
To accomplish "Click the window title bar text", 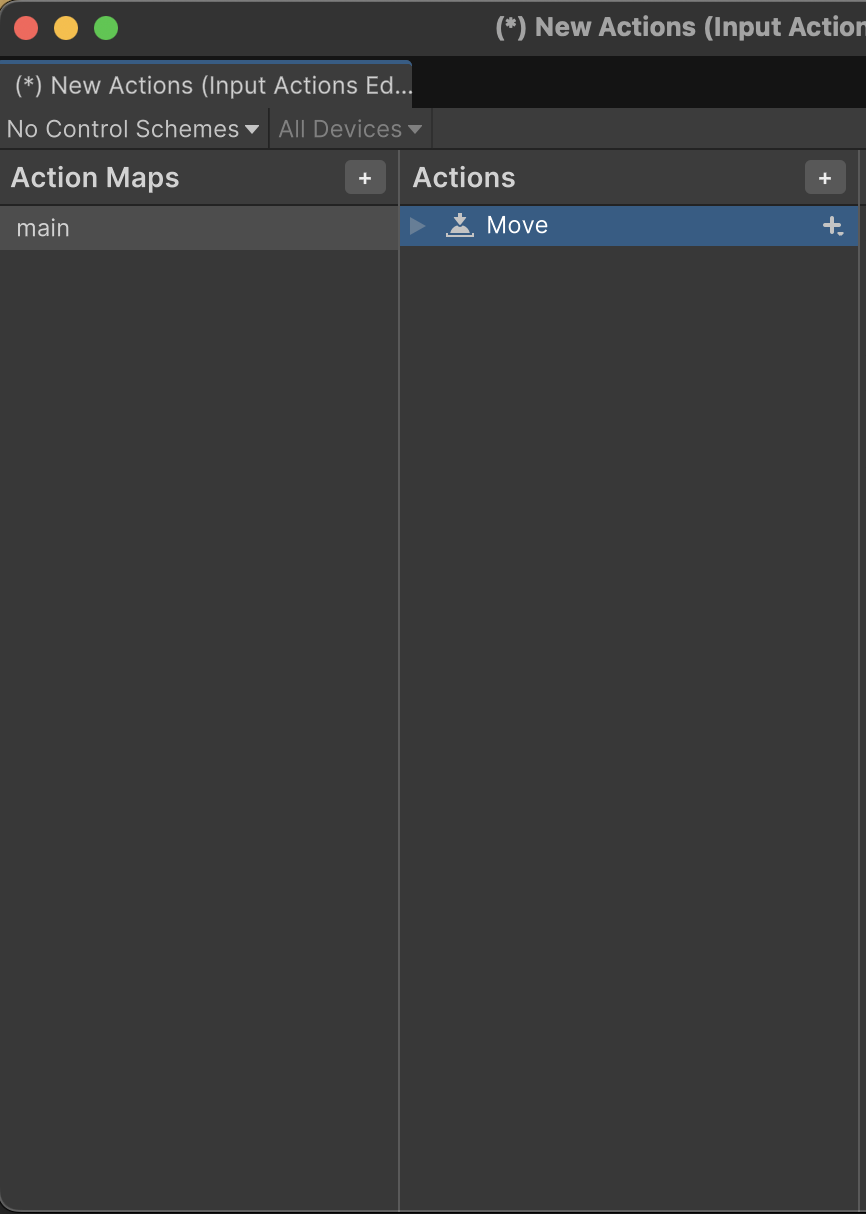I will 680,28.
